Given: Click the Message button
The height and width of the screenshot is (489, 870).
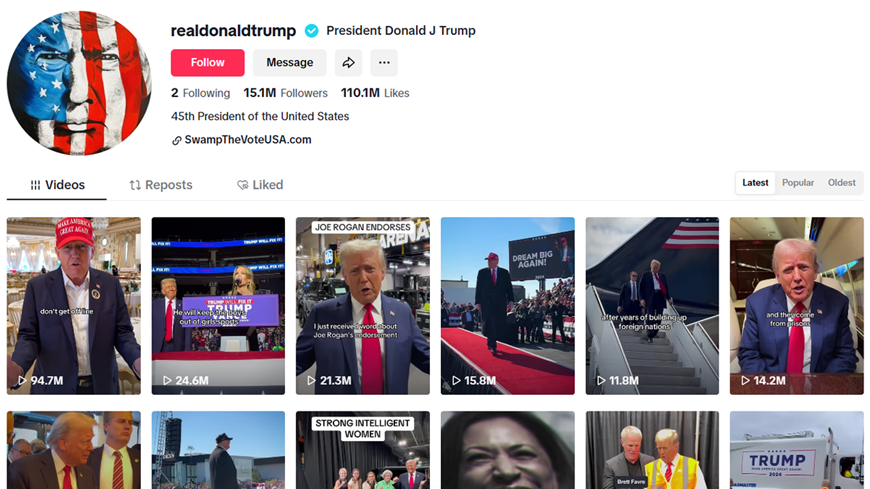Looking at the screenshot, I should 290,63.
